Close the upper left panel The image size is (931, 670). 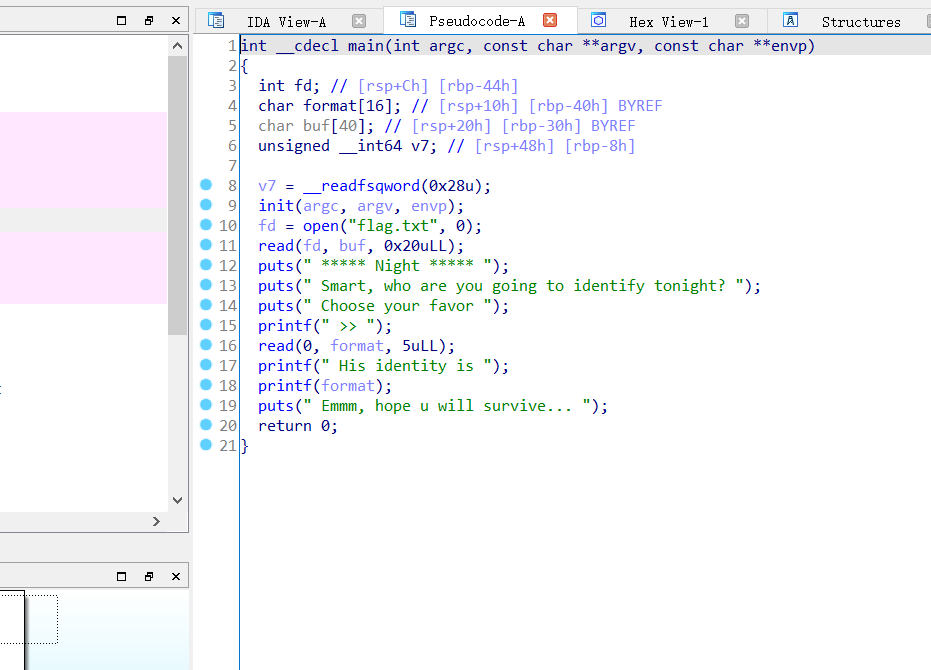176,21
